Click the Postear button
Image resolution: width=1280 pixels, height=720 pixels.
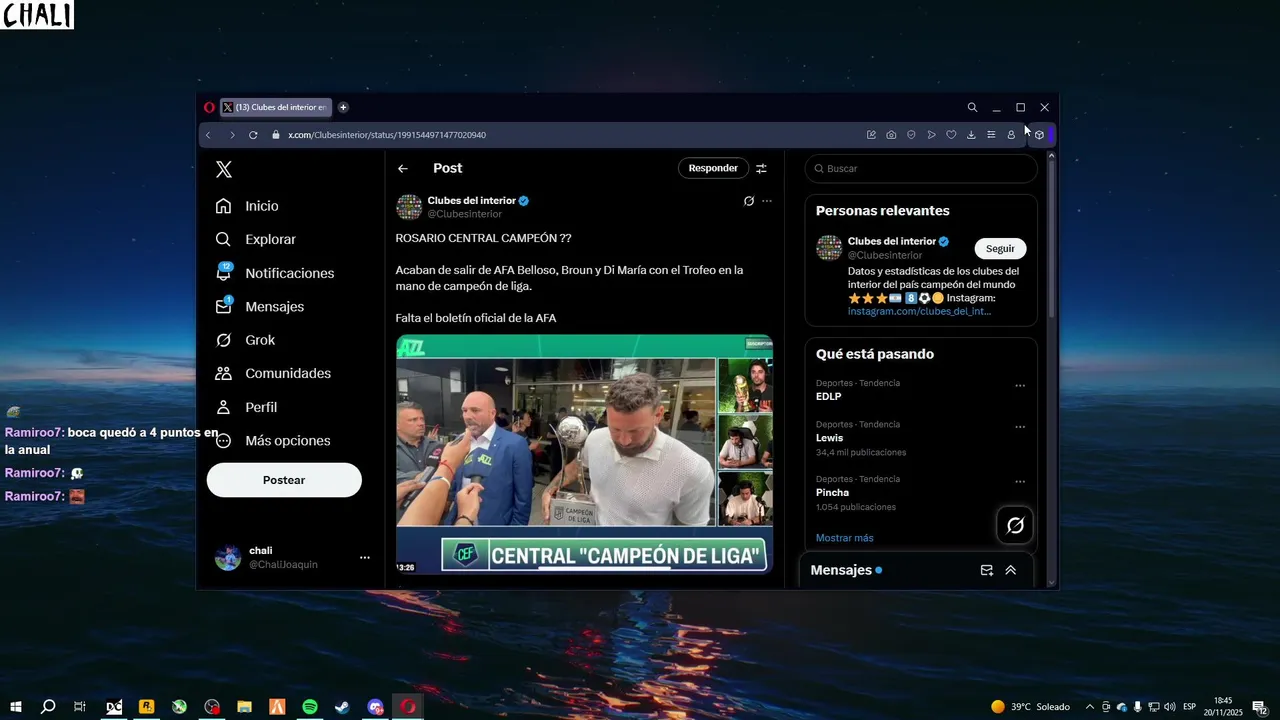tap(284, 480)
